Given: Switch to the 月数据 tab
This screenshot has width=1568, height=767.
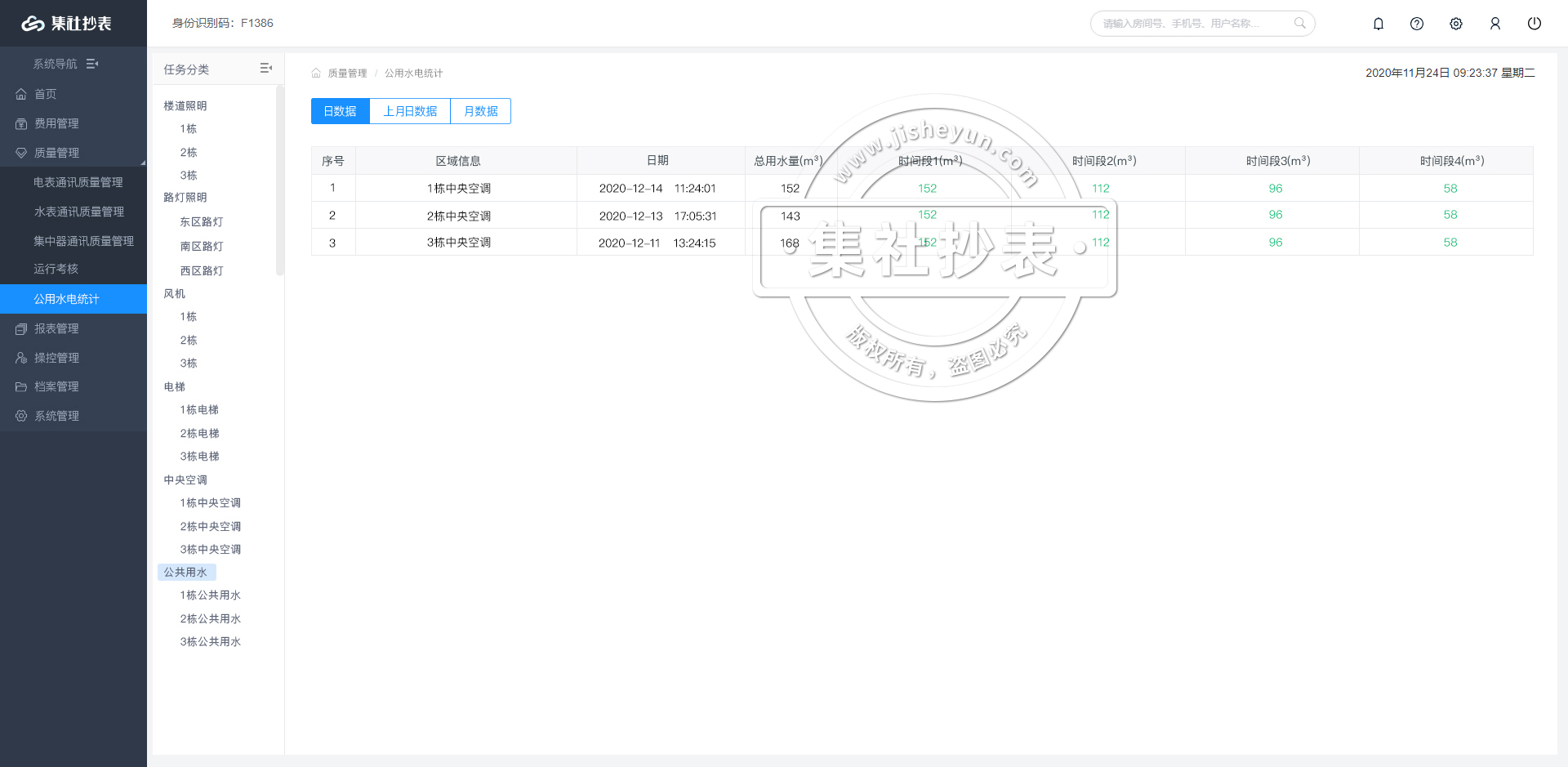Looking at the screenshot, I should pyautogui.click(x=480, y=111).
